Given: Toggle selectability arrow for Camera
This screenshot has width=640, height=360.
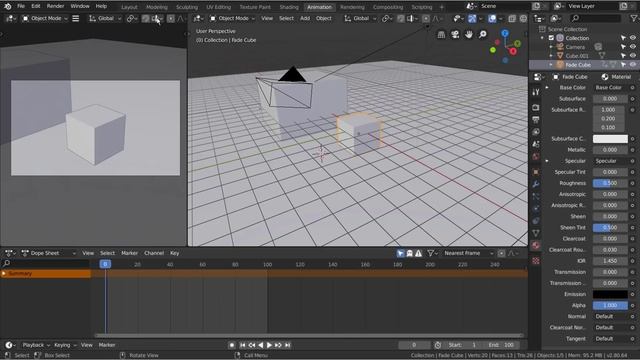Looking at the screenshot, I should 623,47.
